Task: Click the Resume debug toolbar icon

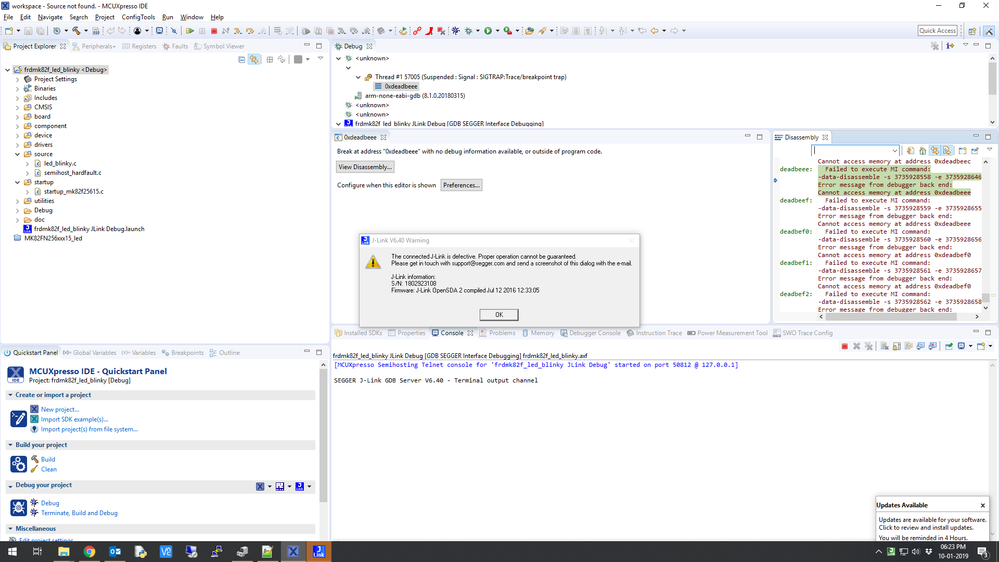Action: 190,31
